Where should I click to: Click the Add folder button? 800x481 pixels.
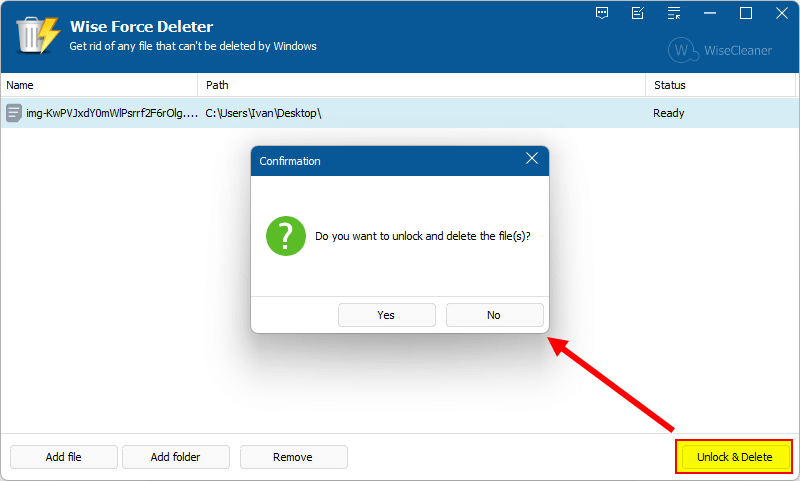point(176,457)
